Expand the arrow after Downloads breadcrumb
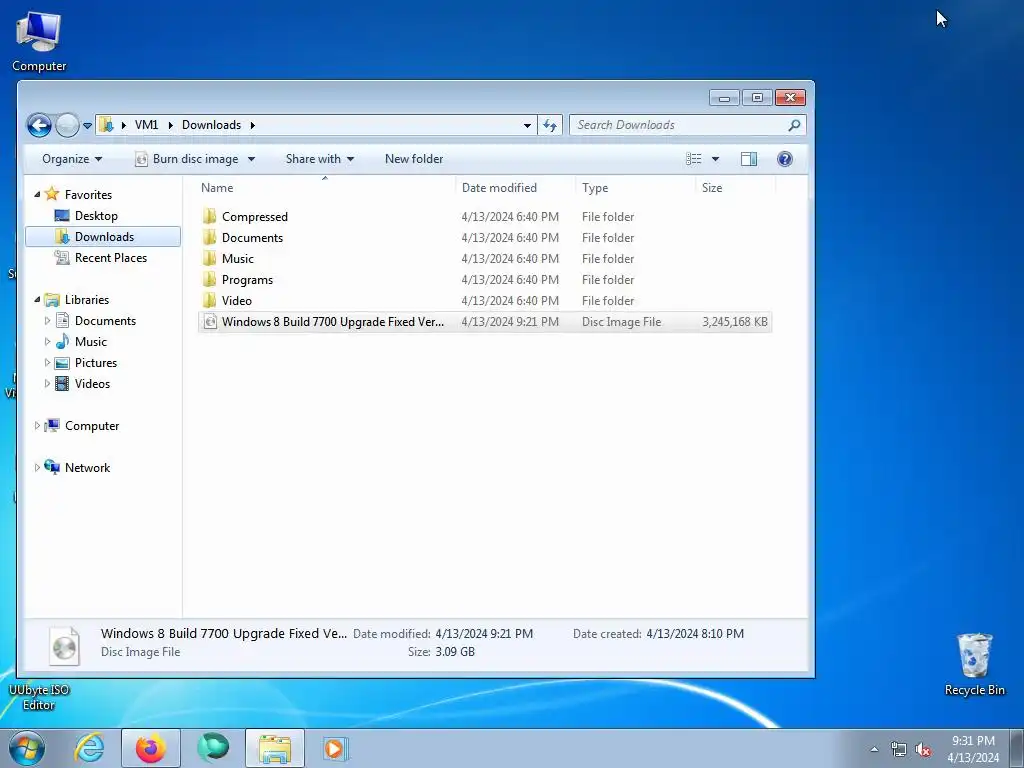Viewport: 1024px width, 768px height. pyautogui.click(x=253, y=125)
